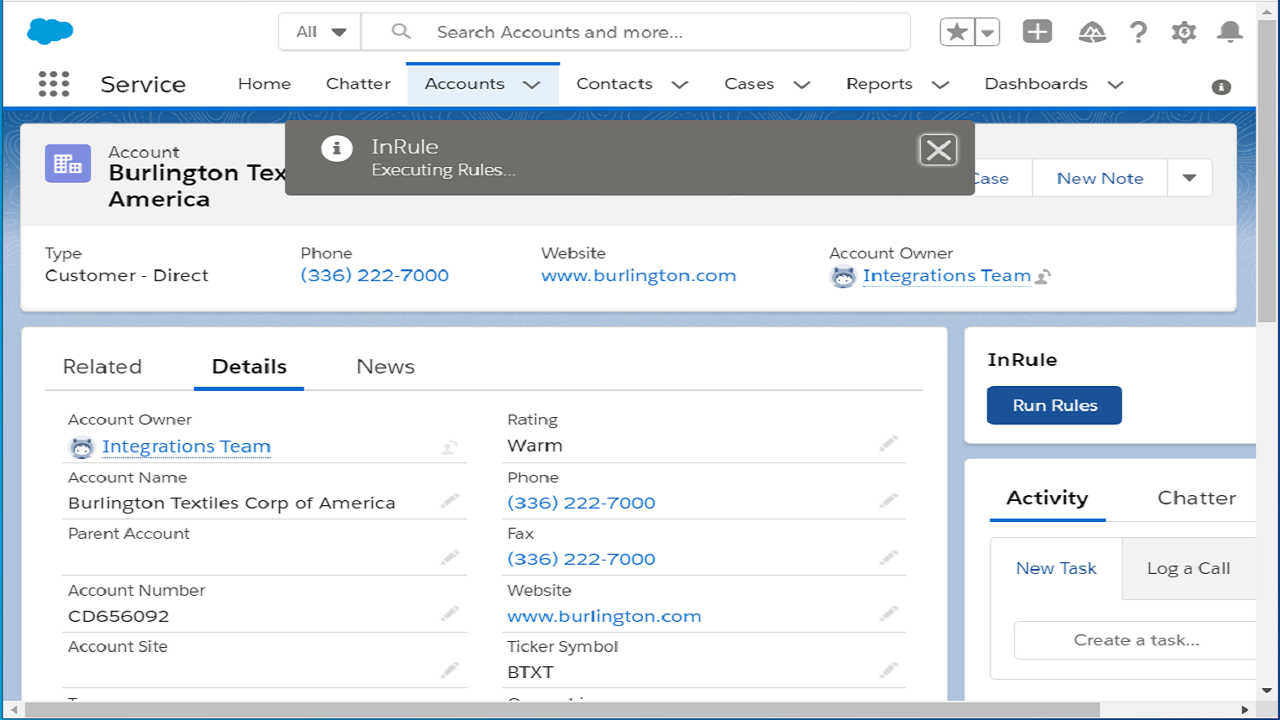Expand the Accounts tab chevron
Viewport: 1280px width, 720px height.
click(x=532, y=85)
